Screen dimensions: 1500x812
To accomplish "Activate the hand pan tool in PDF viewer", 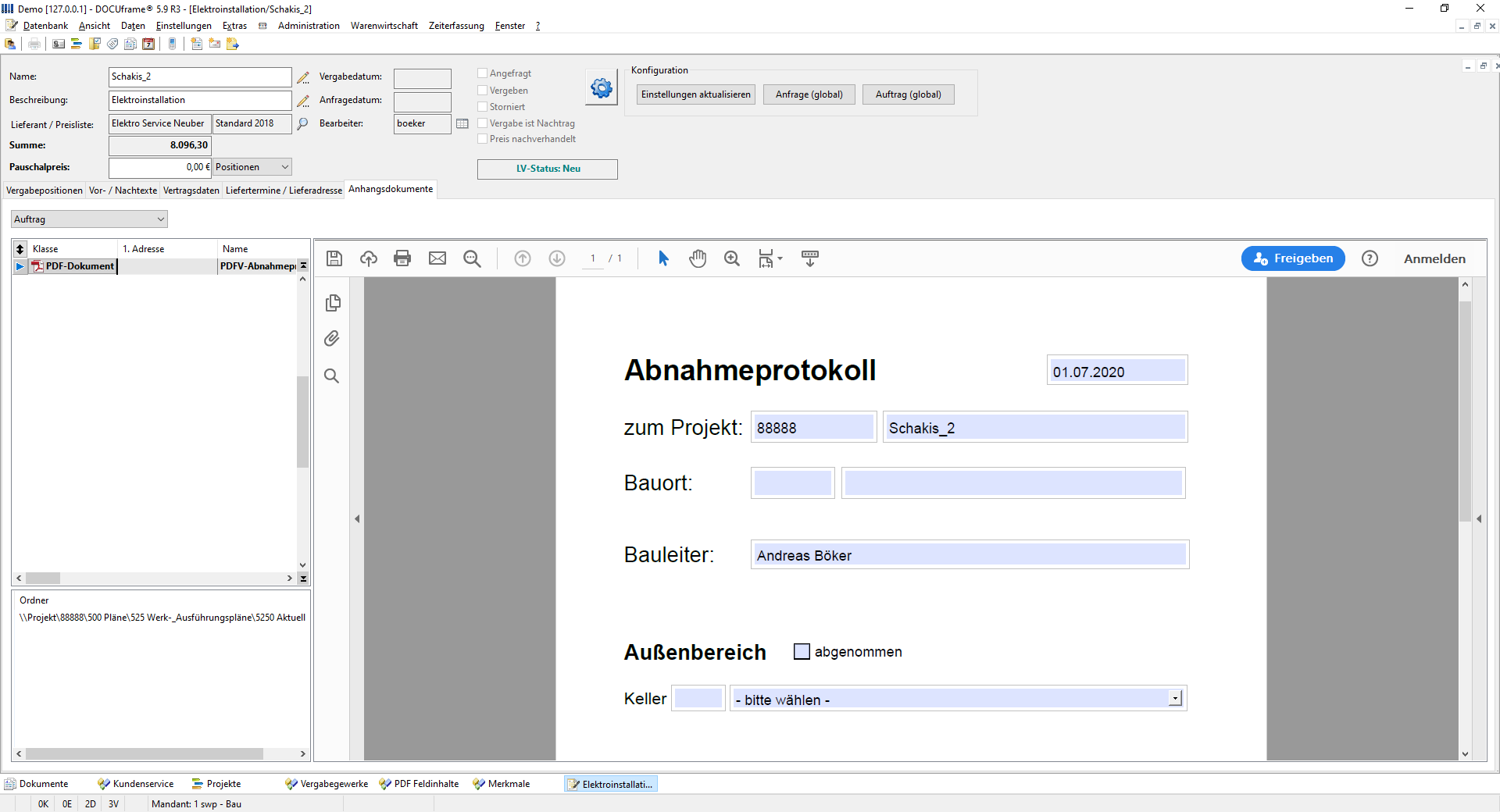I will [698, 258].
